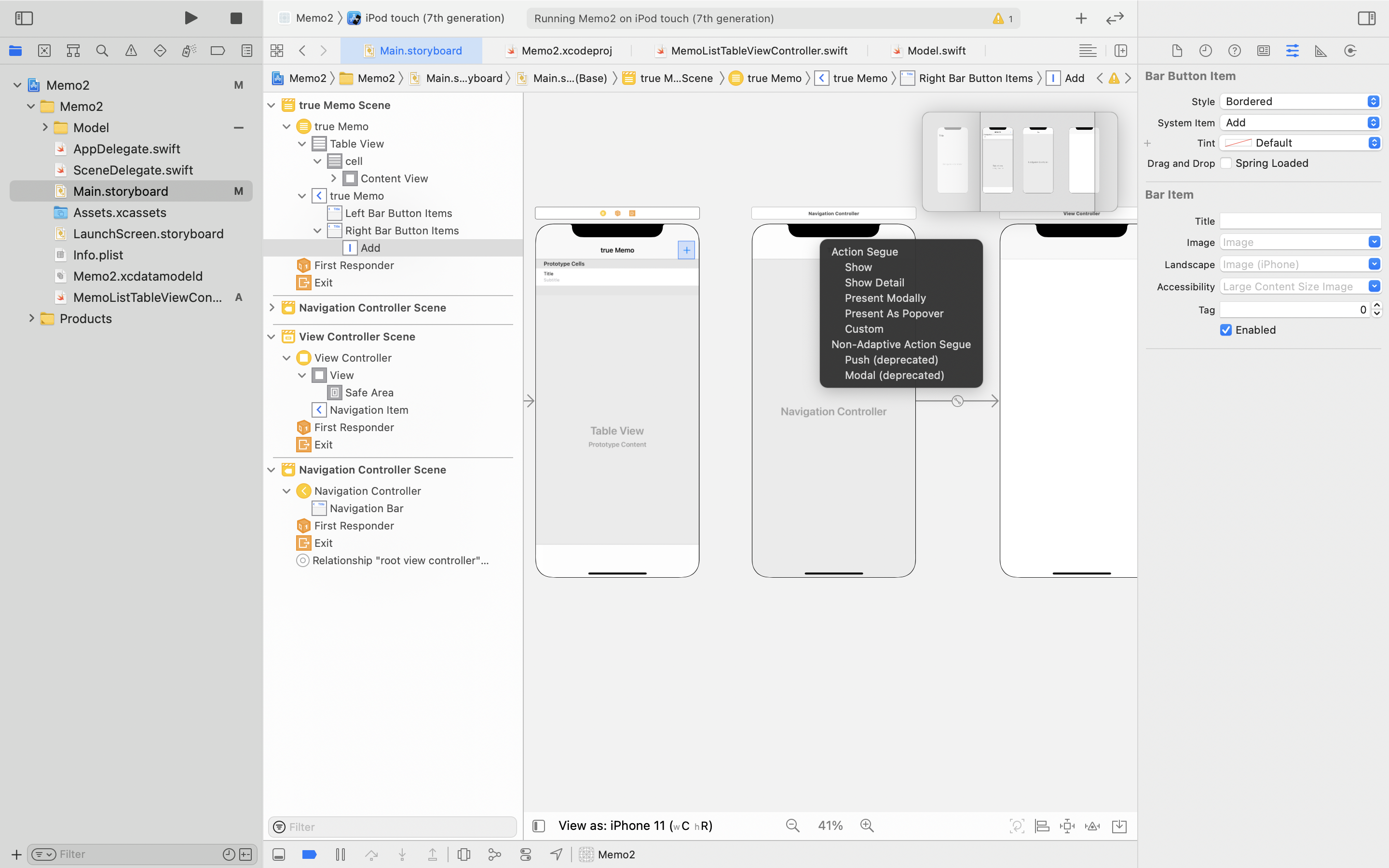Open the Issue navigator warning icon
Image resolution: width=1389 pixels, height=868 pixels.
131,51
